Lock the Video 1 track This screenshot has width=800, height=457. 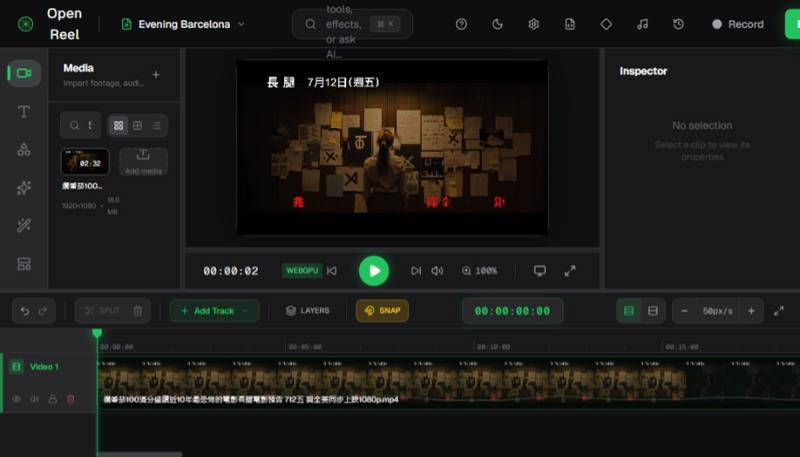[53, 399]
